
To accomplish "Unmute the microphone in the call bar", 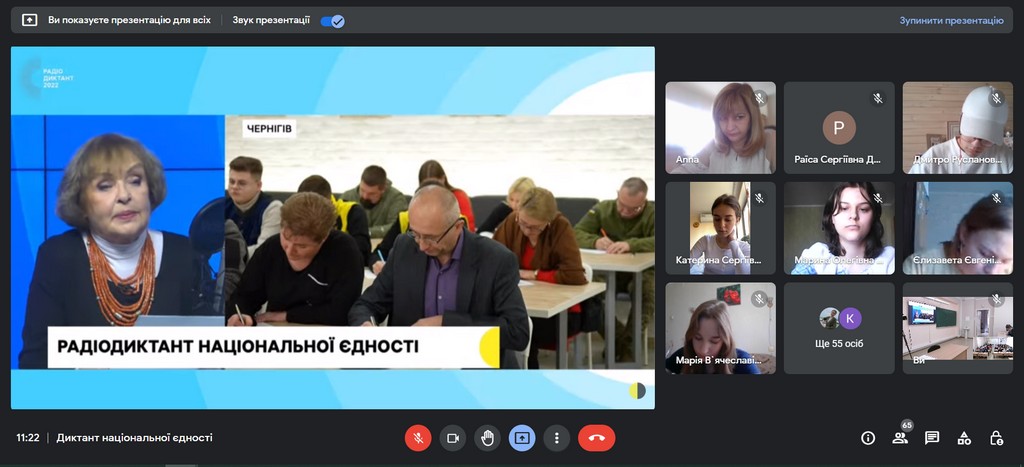I will point(418,438).
